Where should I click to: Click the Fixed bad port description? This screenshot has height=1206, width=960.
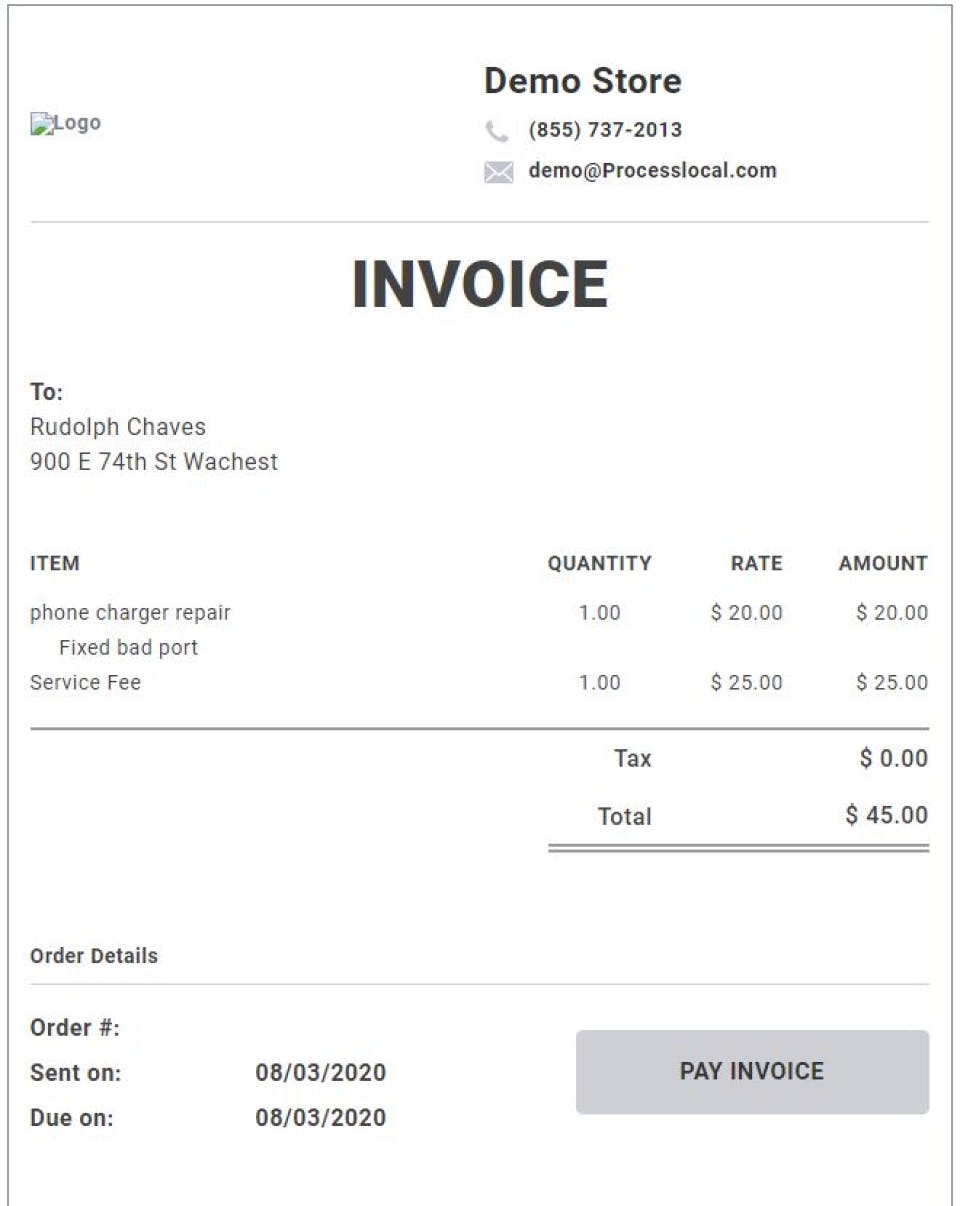coord(128,647)
